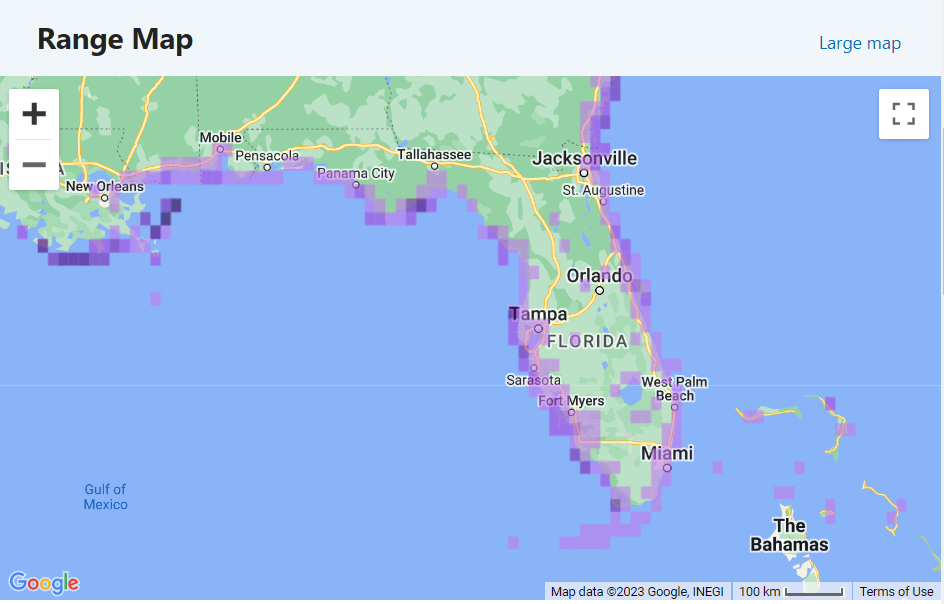Viewport: 944px width, 604px height.
Task: Click the Panama City label
Action: point(356,173)
